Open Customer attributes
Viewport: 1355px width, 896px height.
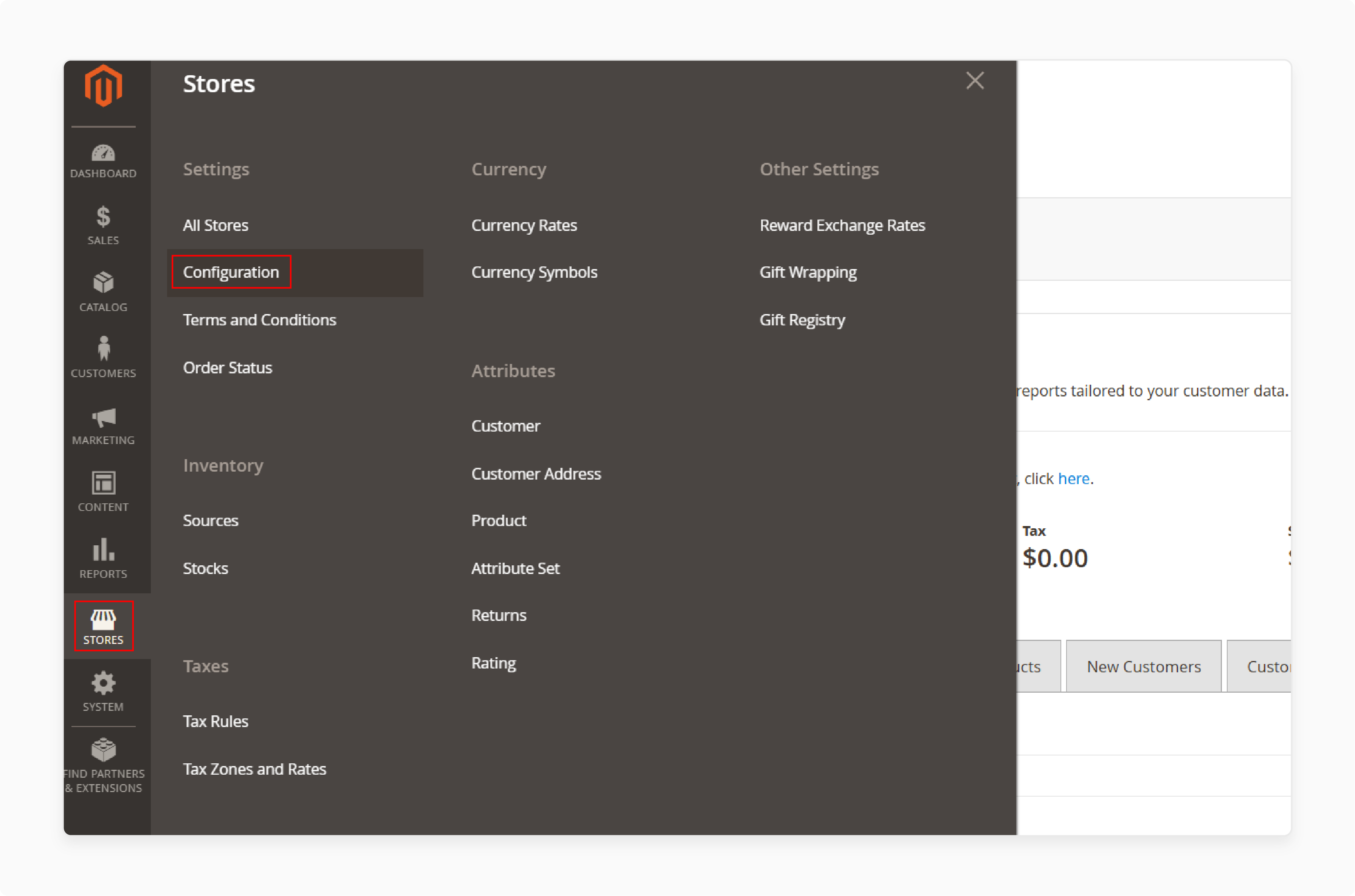pos(506,426)
